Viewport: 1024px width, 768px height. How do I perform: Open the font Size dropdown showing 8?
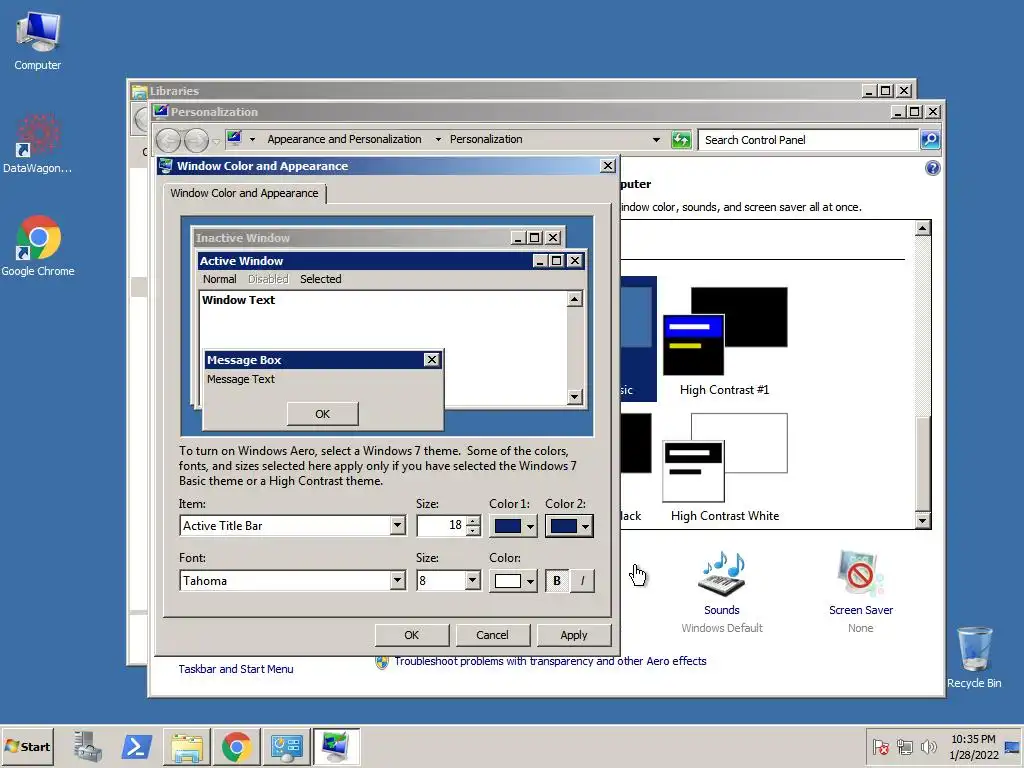[x=473, y=581]
